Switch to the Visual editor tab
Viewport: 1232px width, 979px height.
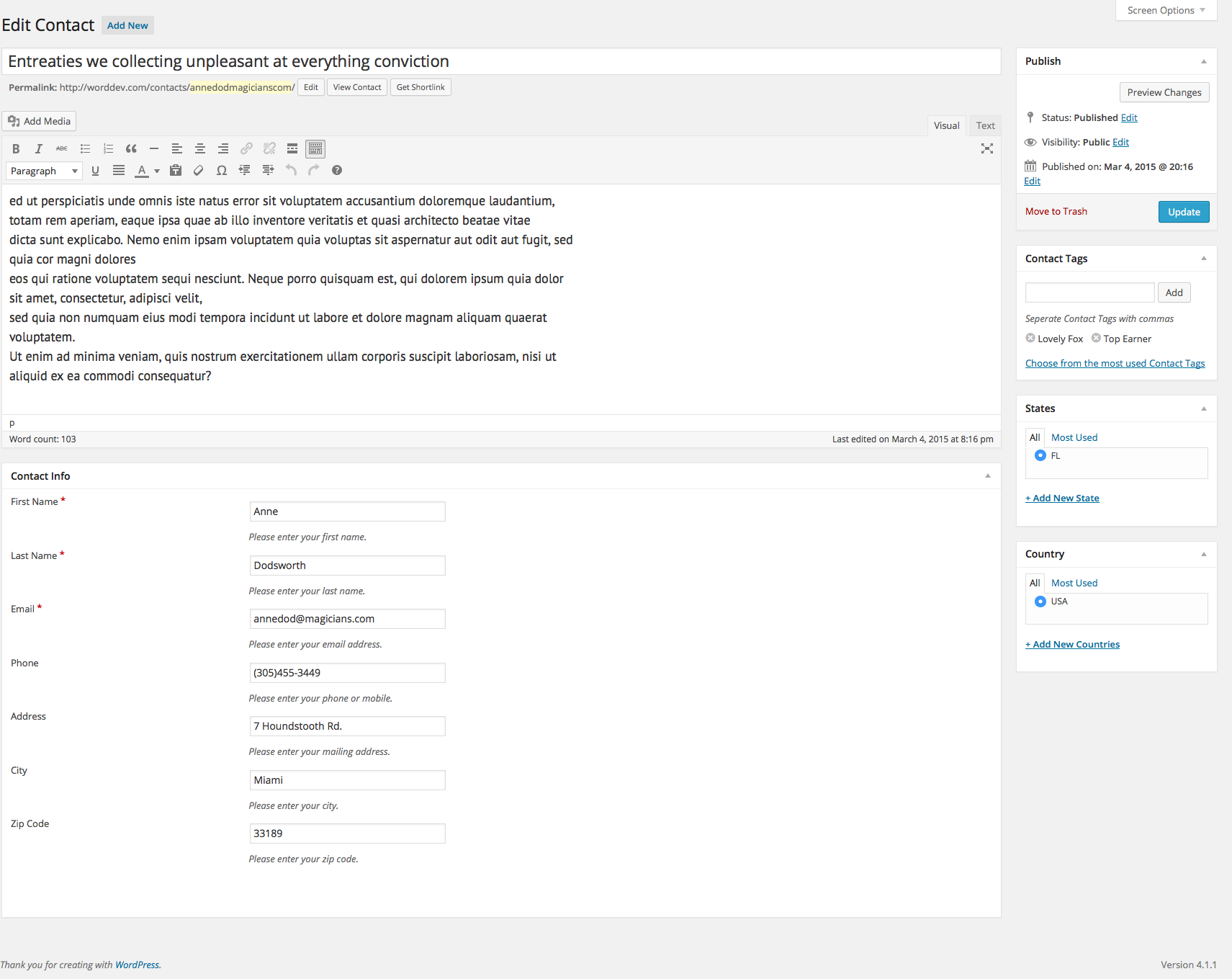point(946,125)
